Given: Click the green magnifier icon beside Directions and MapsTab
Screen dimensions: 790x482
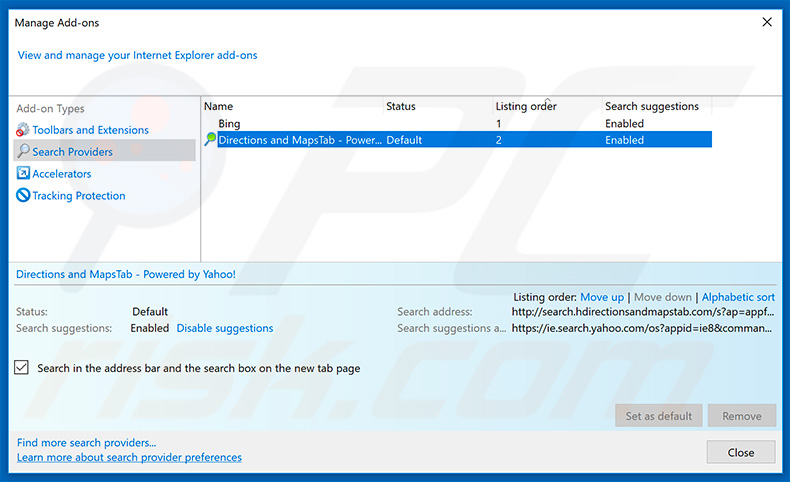Looking at the screenshot, I should [x=210, y=140].
